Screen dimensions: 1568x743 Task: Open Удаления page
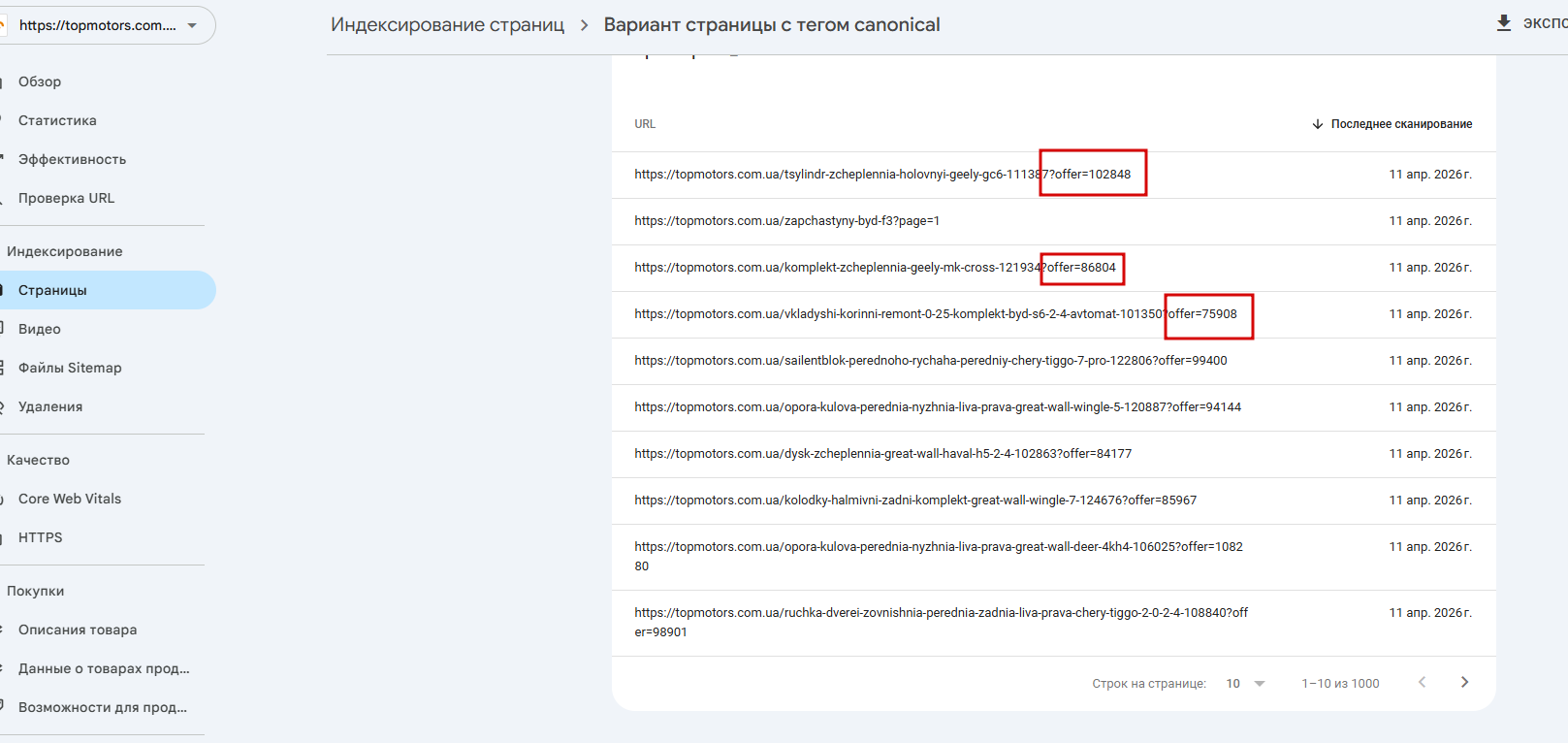(x=50, y=406)
